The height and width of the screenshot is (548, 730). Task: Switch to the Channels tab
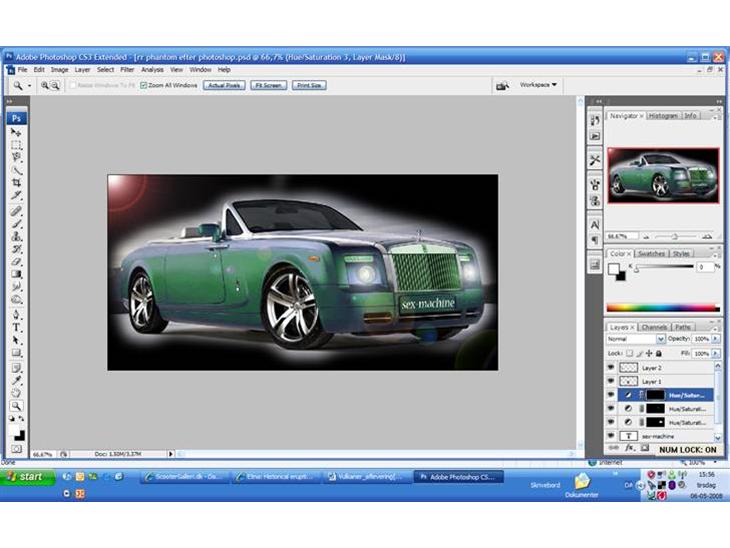click(654, 327)
